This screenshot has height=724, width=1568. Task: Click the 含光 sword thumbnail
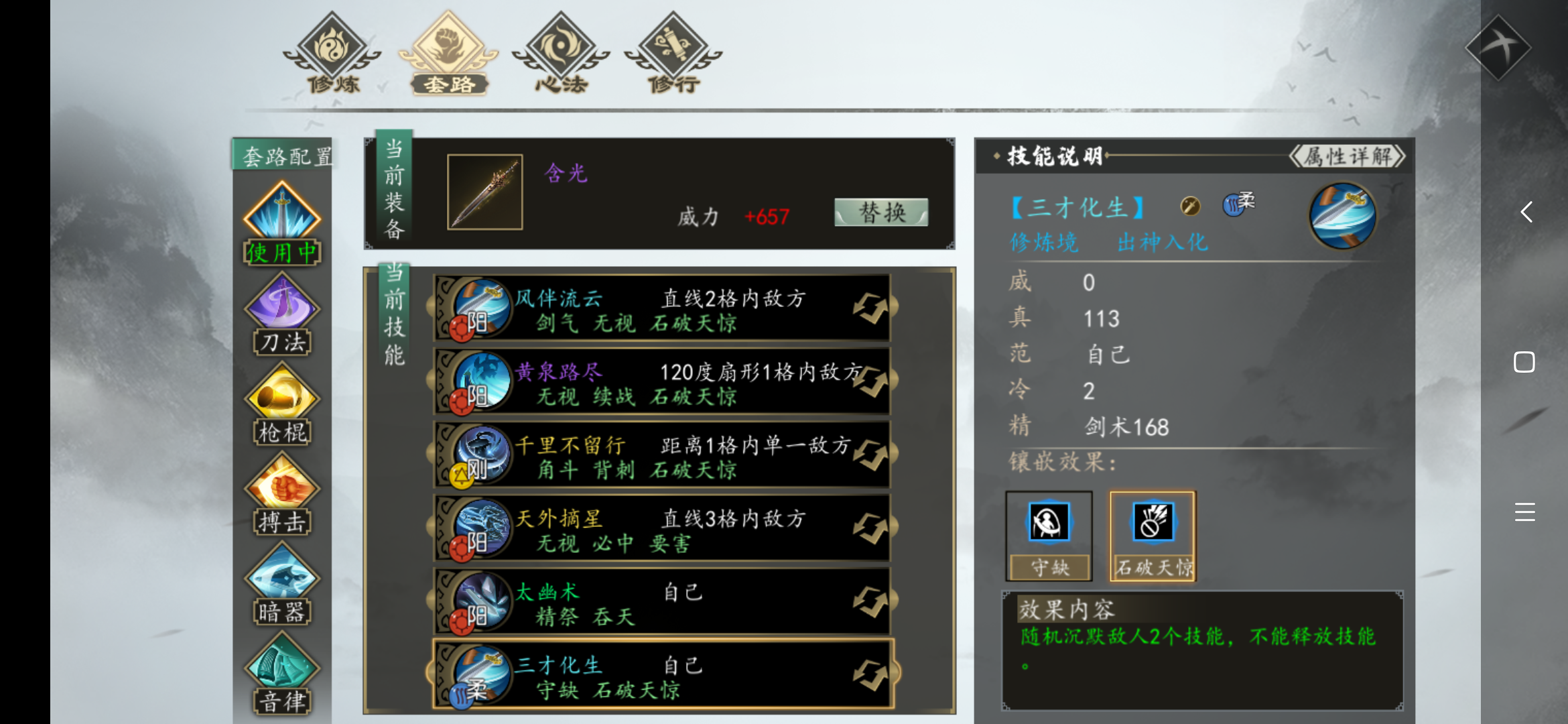point(485,192)
